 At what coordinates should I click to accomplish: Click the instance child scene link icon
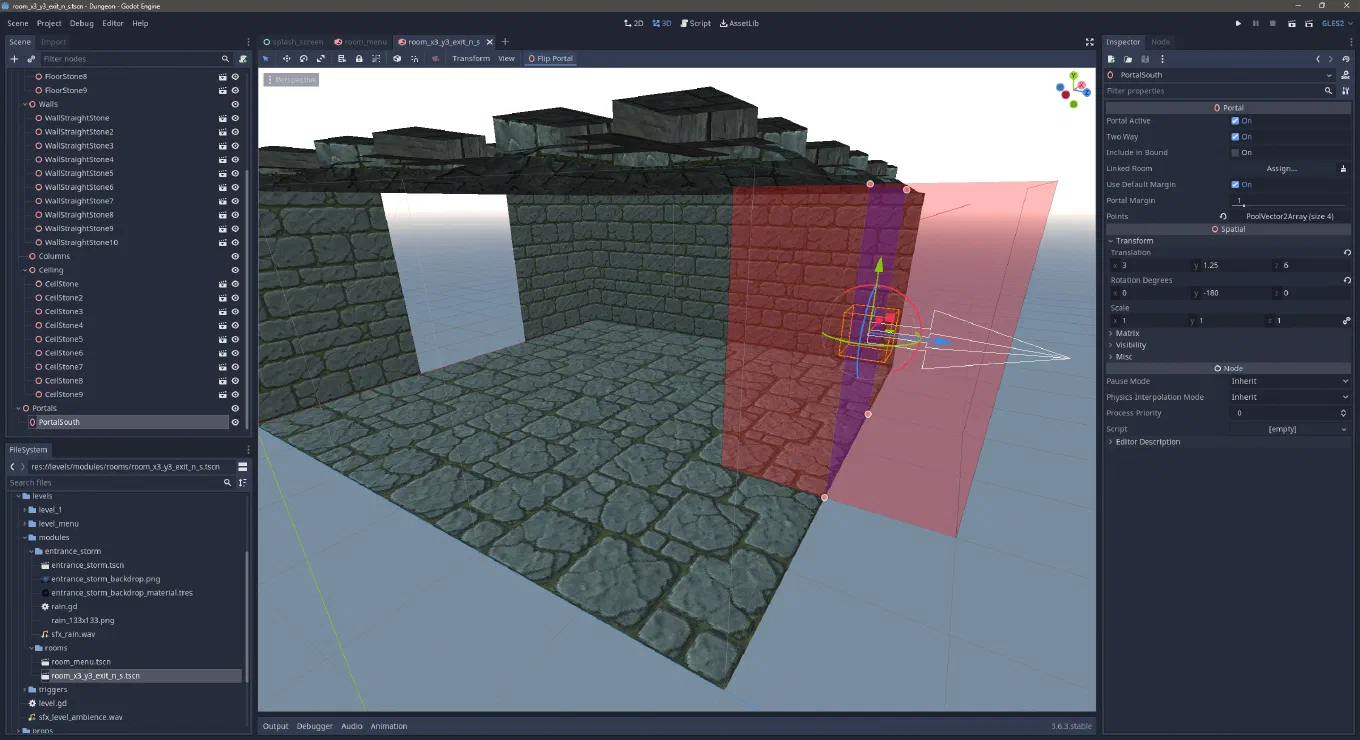31,59
